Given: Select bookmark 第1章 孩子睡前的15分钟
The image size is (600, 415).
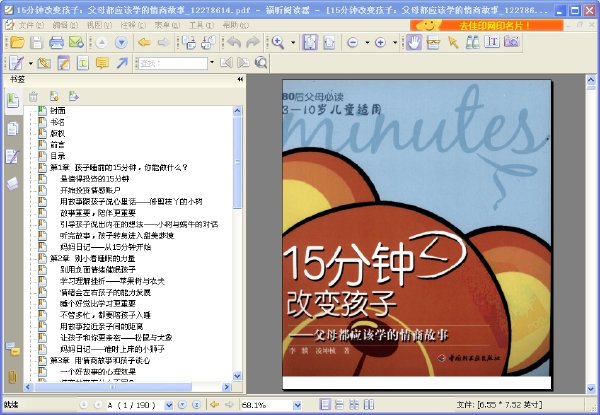Looking at the screenshot, I should point(119,167).
